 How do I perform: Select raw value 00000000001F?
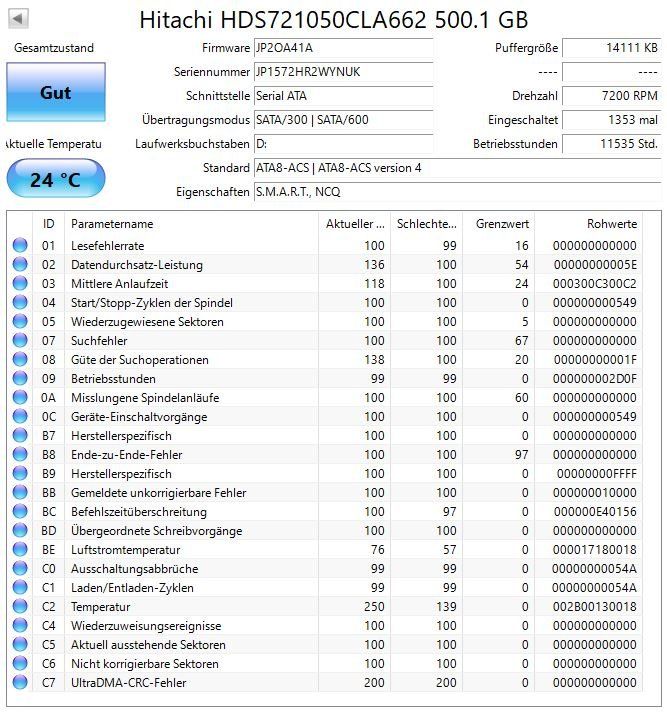coord(595,360)
